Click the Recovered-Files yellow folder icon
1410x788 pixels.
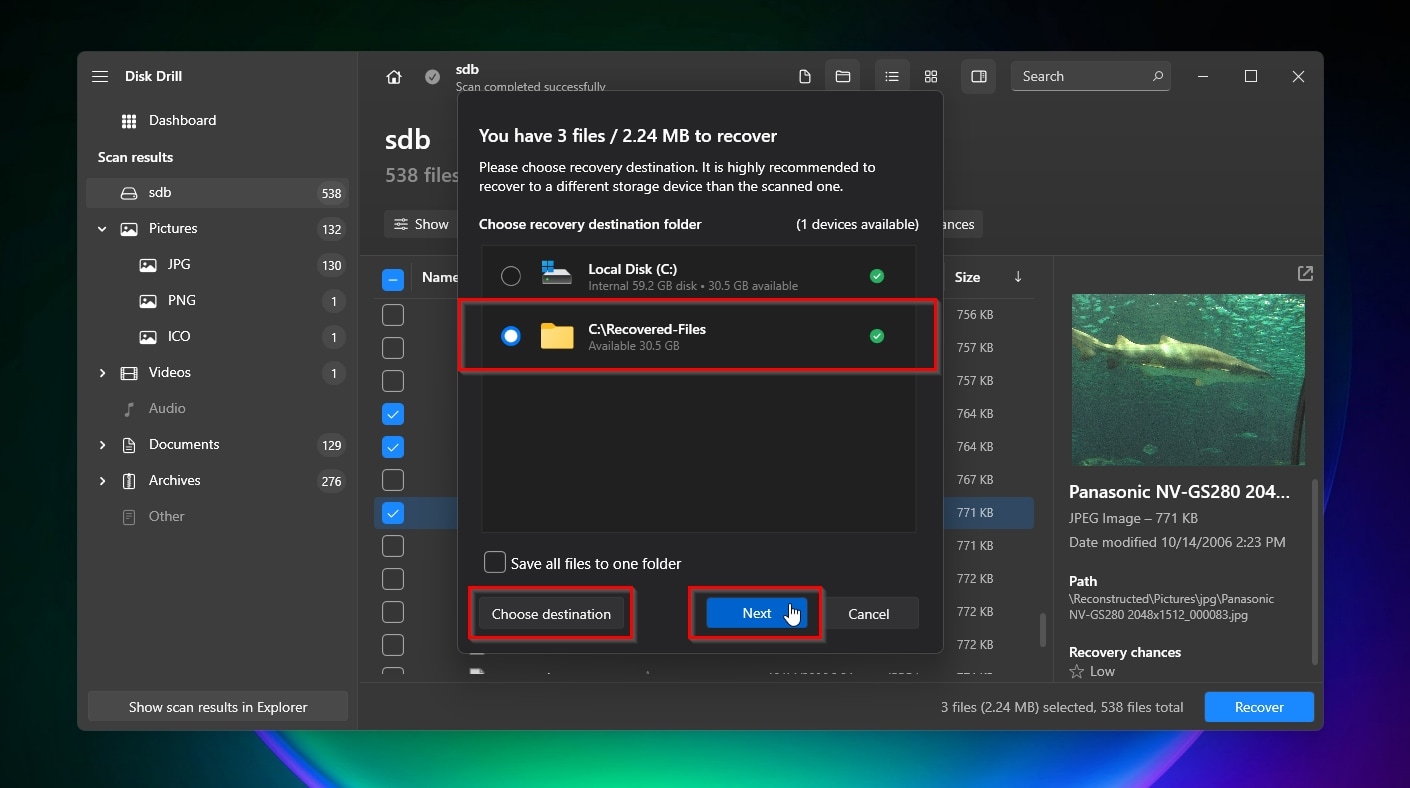557,336
